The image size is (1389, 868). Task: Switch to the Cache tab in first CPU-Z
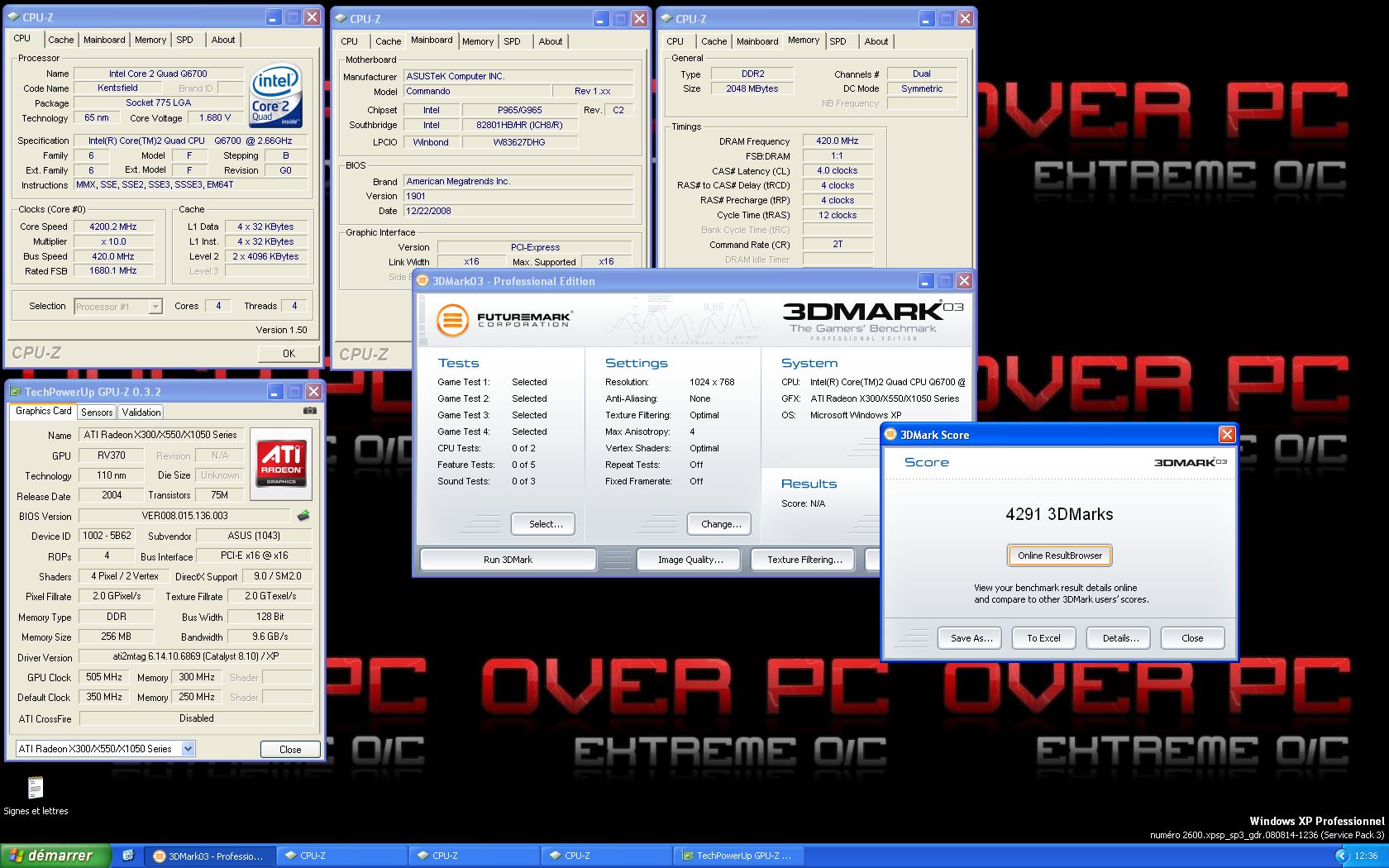[x=60, y=40]
